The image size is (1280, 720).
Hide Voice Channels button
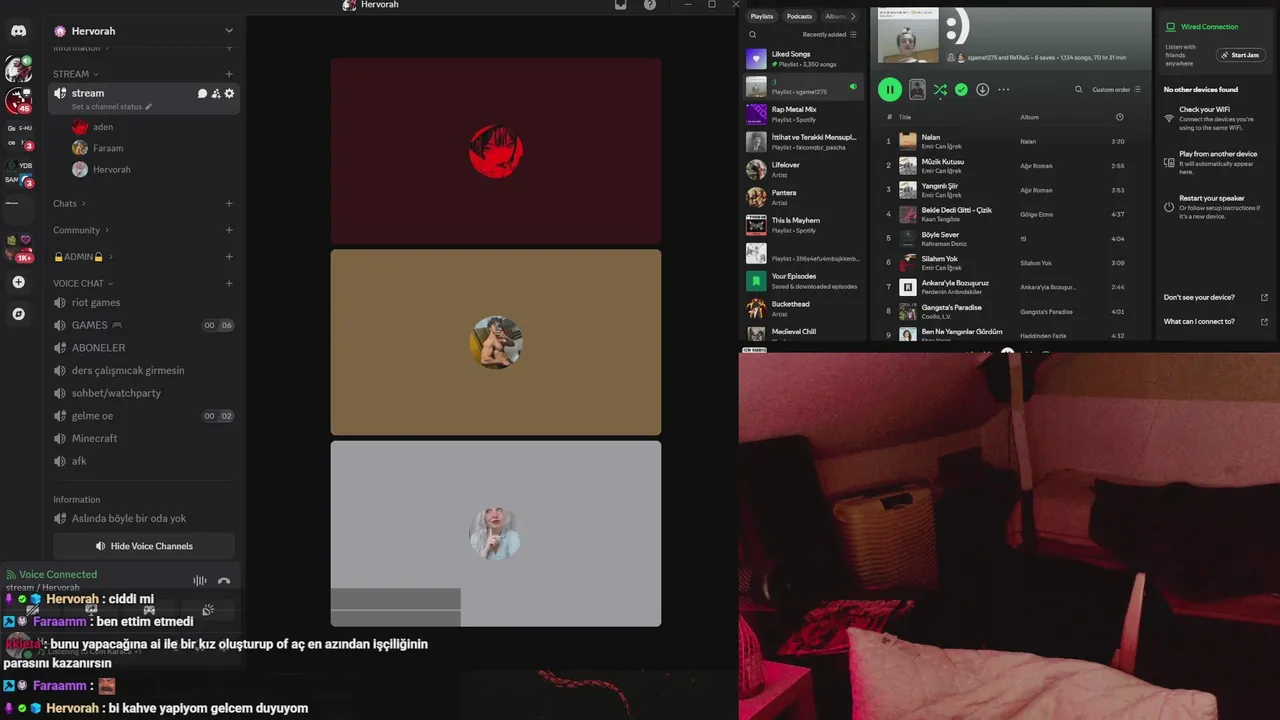coord(144,546)
